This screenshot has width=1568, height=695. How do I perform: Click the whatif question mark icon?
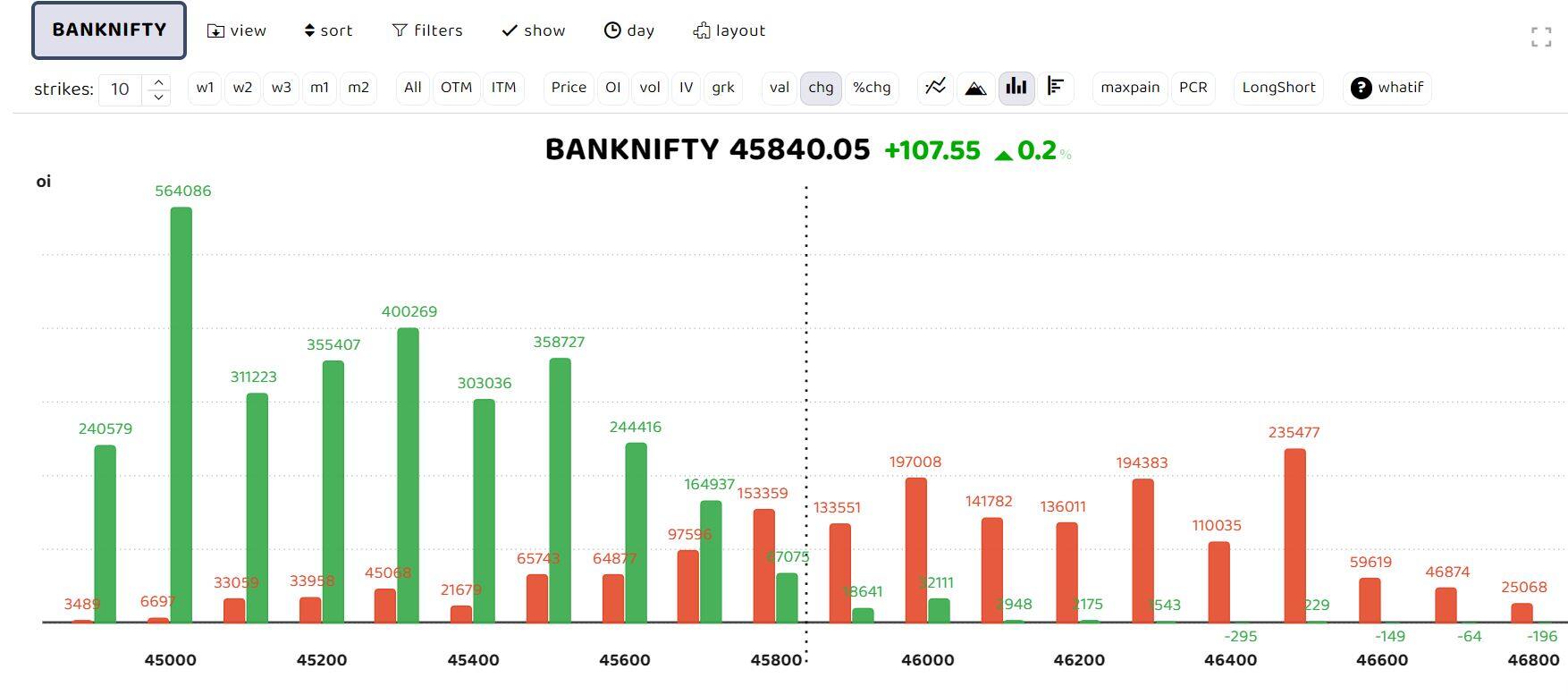coord(1361,88)
